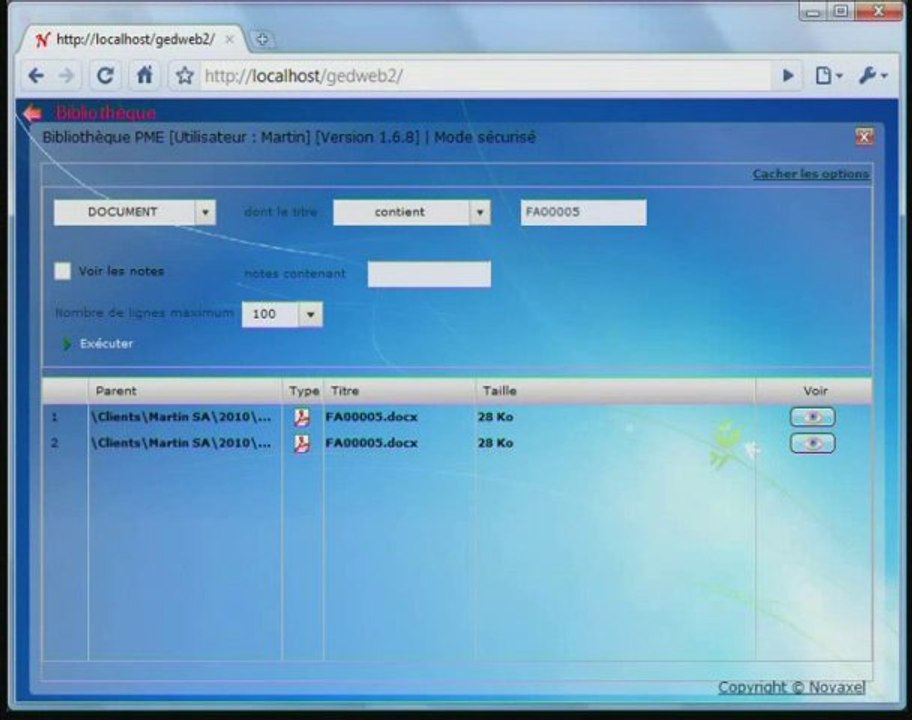View the row 2 document with eye button
912x720 pixels.
(x=813, y=443)
